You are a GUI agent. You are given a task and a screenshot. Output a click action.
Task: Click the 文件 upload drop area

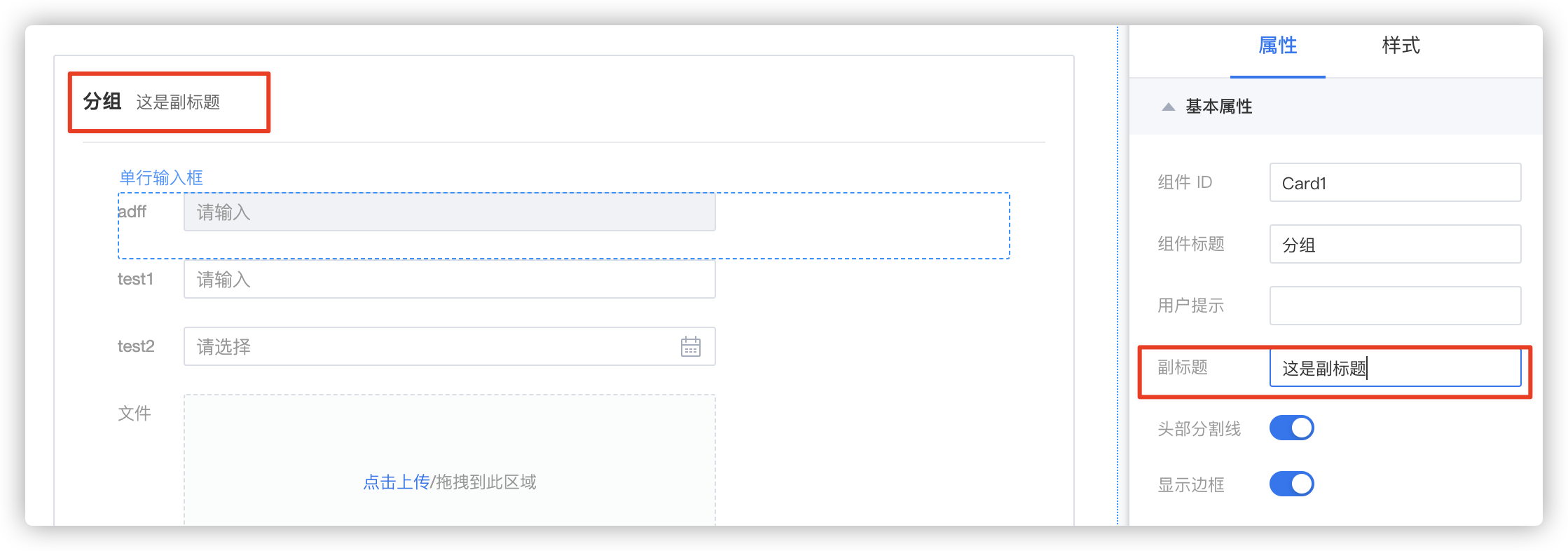449,460
